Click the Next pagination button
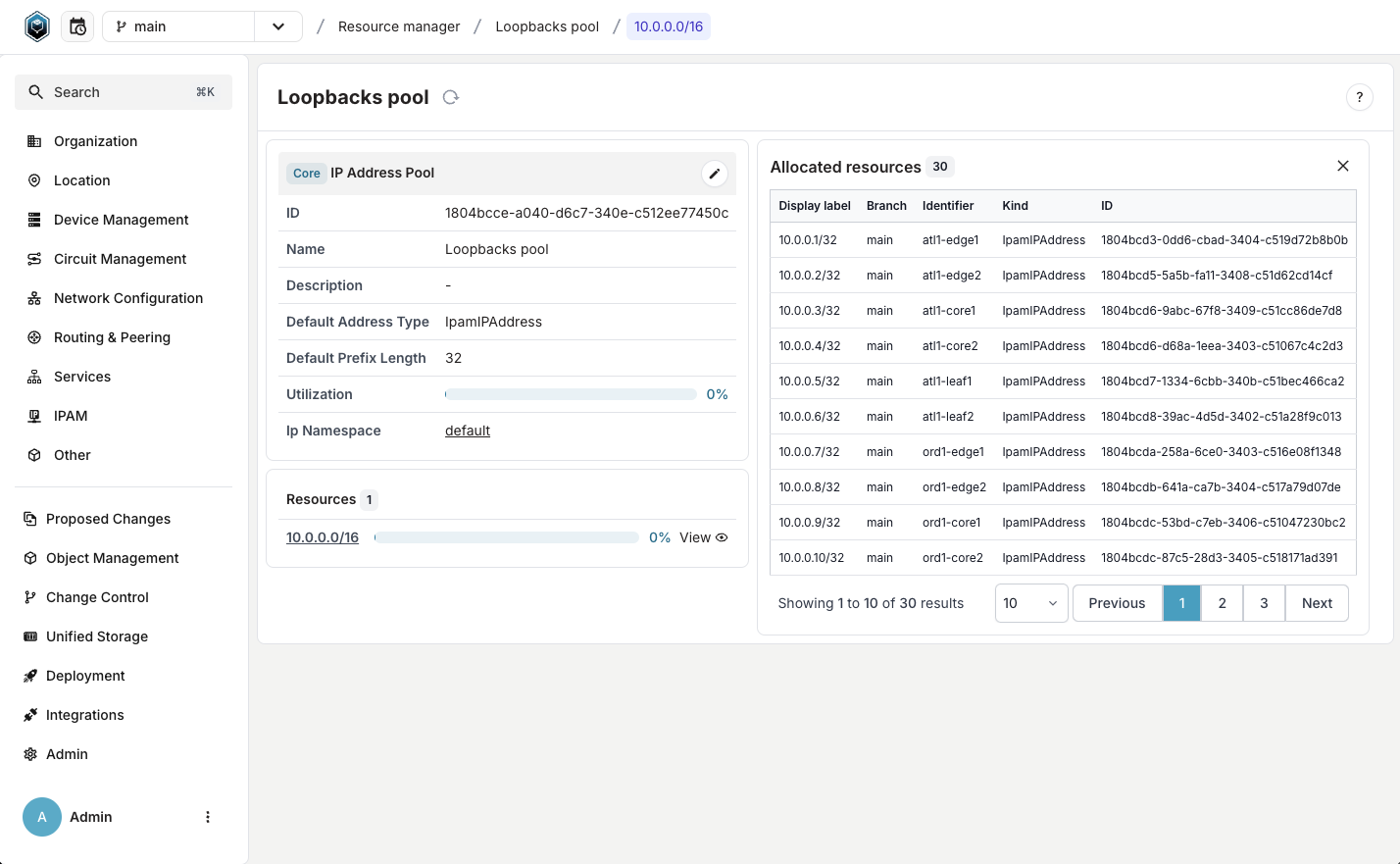Viewport: 1400px width, 864px height. click(1316, 603)
